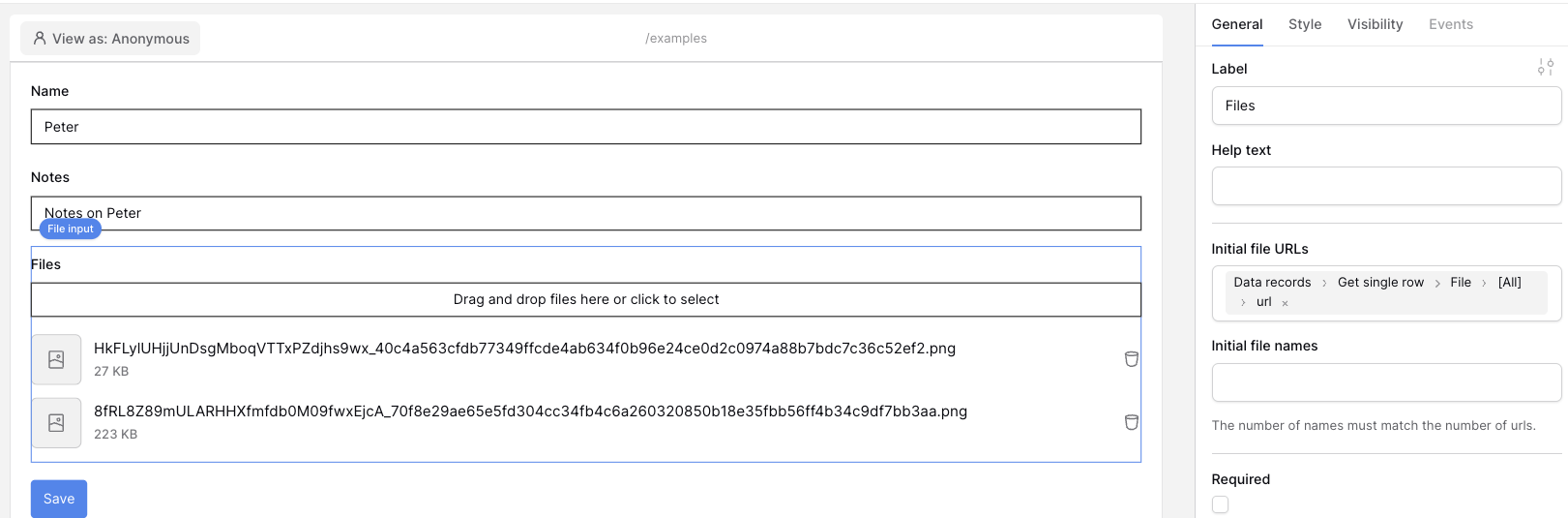The height and width of the screenshot is (518, 1568).
Task: Click the drag and drop files area
Action: [x=585, y=300]
